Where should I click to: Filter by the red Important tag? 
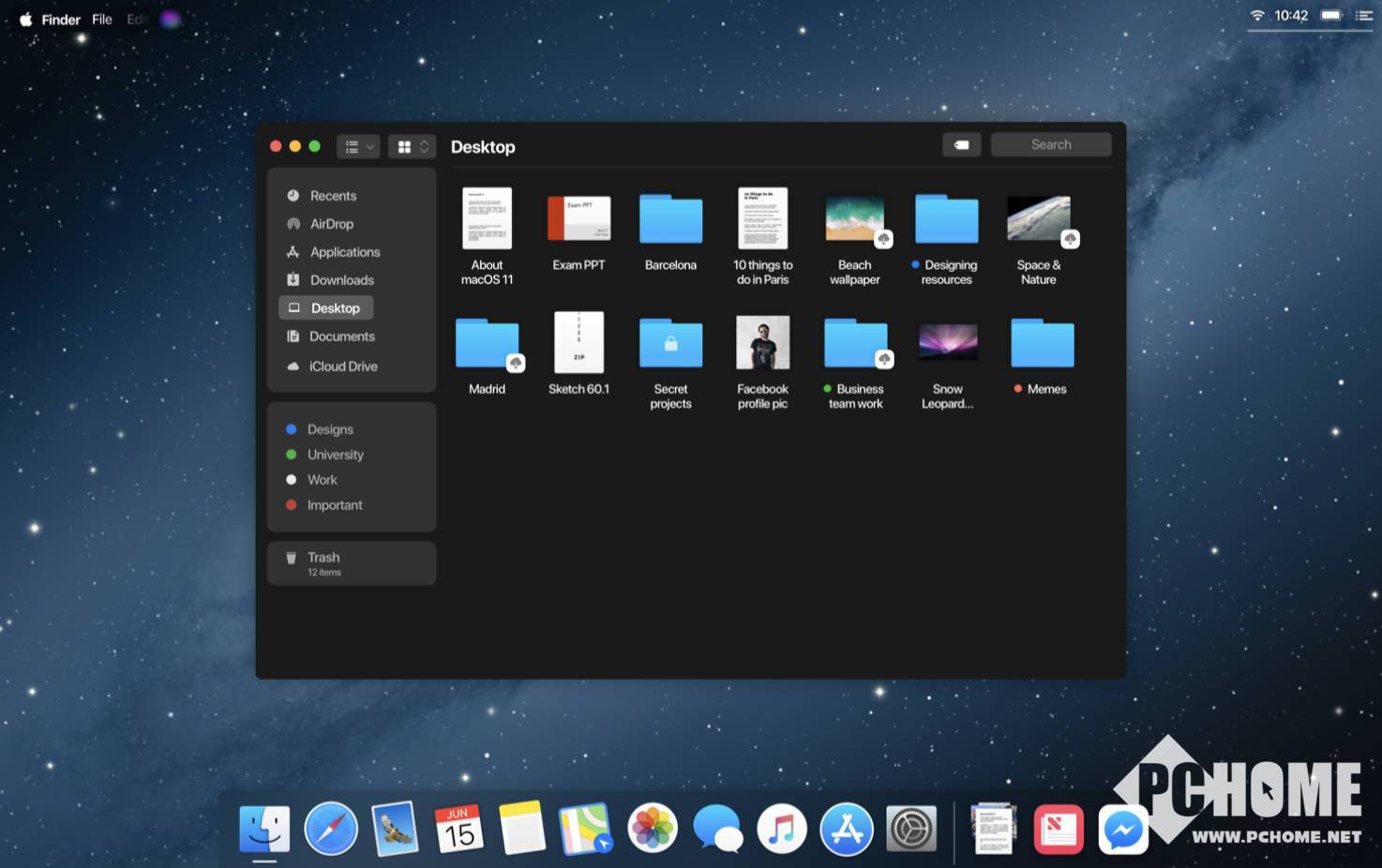pos(334,505)
